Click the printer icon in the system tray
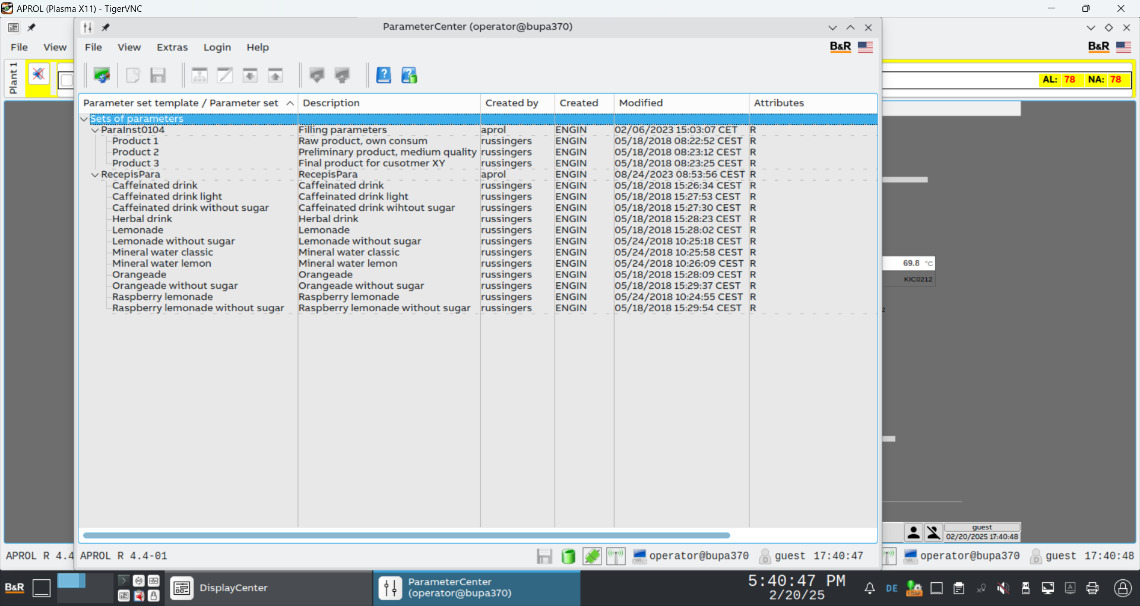The image size is (1140, 606). [1093, 588]
